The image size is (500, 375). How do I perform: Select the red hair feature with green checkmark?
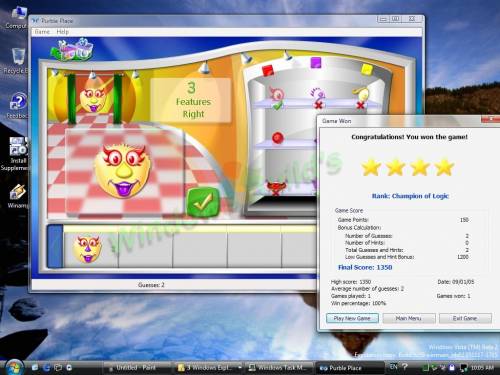coord(276,98)
